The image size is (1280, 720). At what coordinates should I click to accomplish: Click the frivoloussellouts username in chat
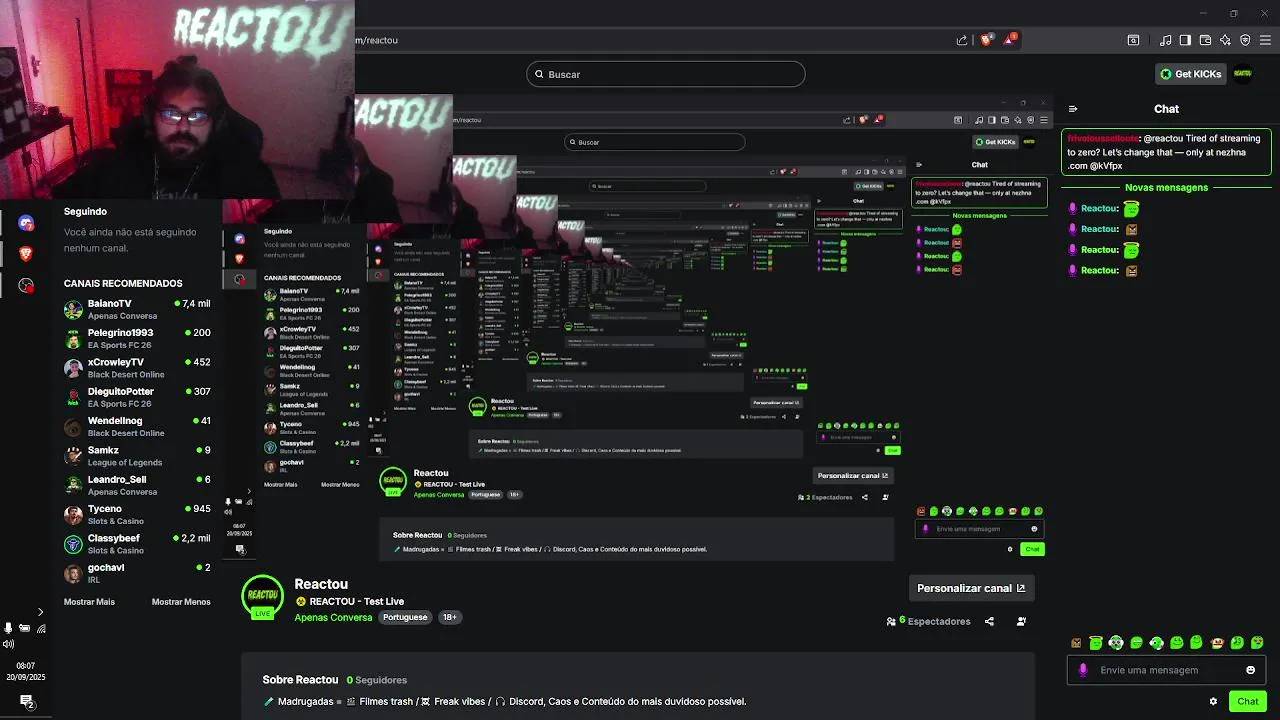click(x=1103, y=138)
